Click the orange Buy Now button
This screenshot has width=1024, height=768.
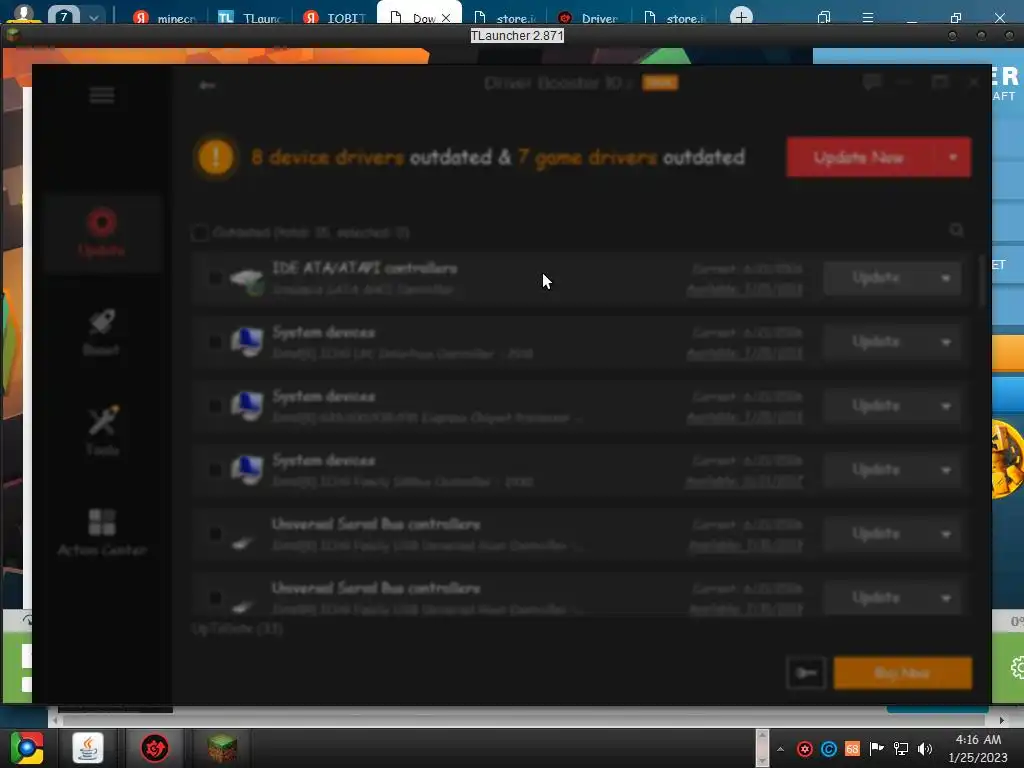coord(903,673)
